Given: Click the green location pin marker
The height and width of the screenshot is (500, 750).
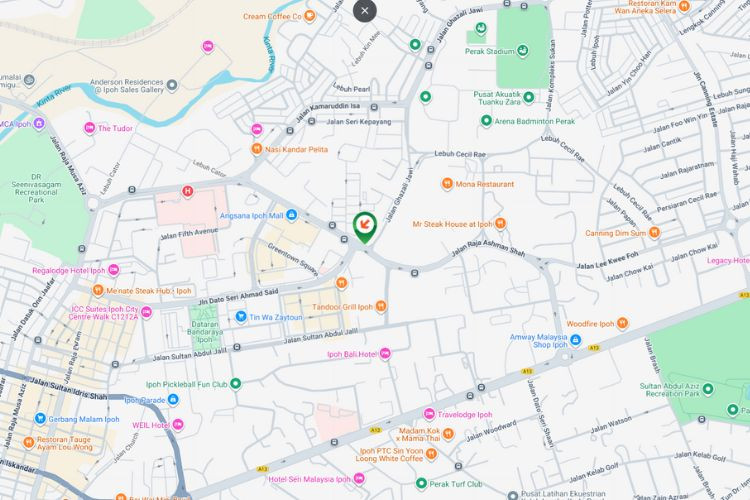Looking at the screenshot, I should click(x=365, y=227).
